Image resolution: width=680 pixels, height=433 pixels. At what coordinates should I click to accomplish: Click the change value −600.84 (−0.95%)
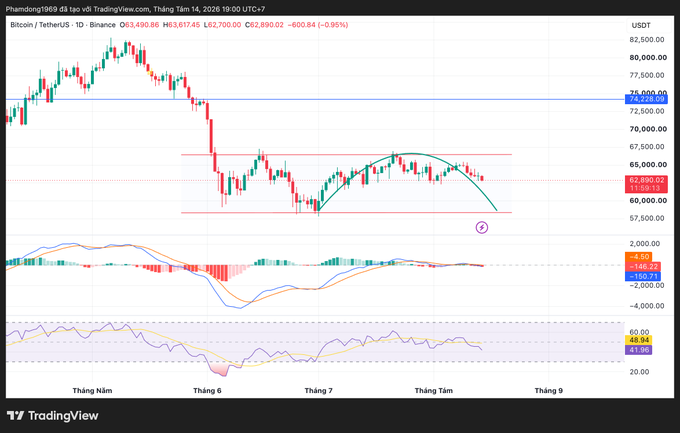pyautogui.click(x=318, y=25)
